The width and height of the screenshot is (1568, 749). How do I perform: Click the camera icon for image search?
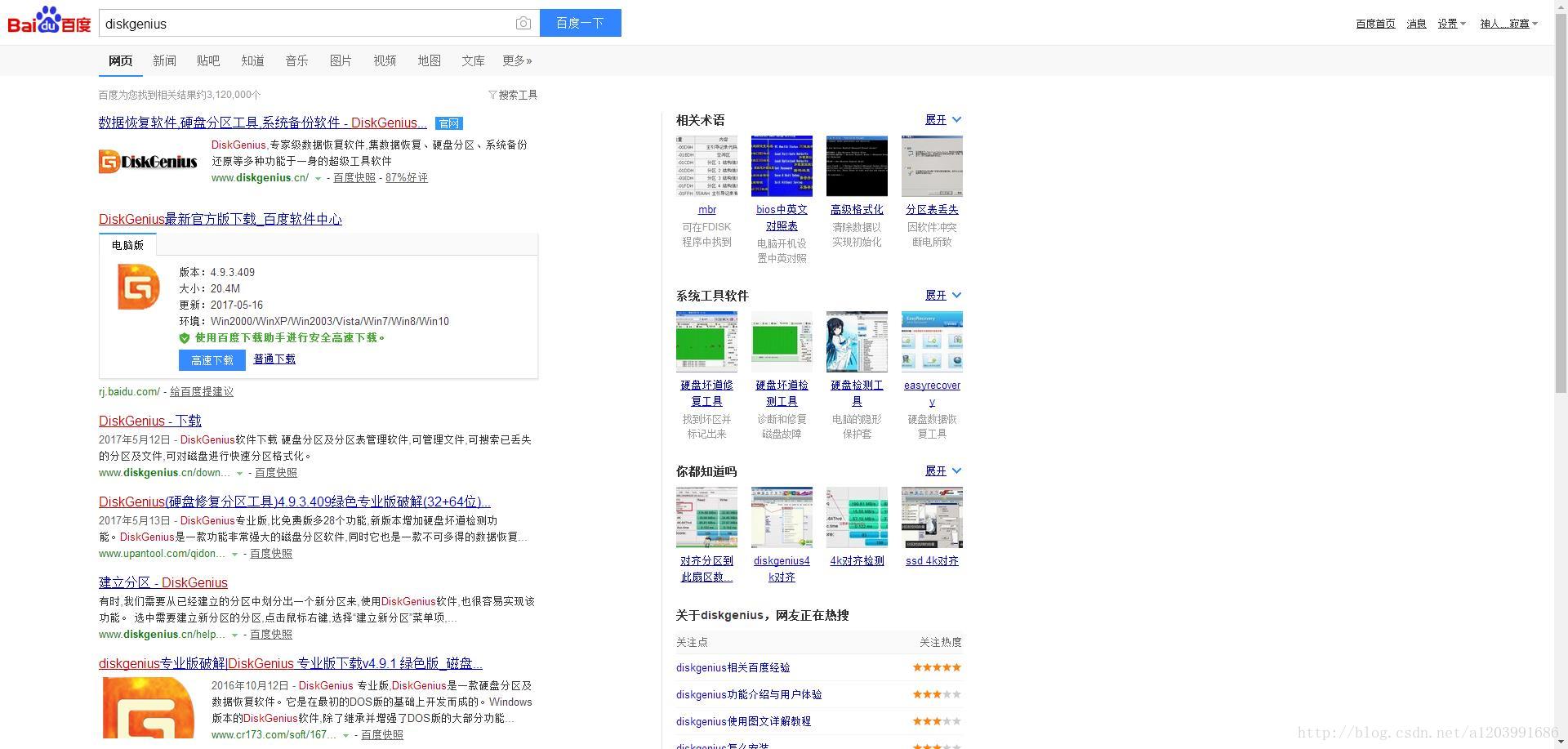[523, 24]
